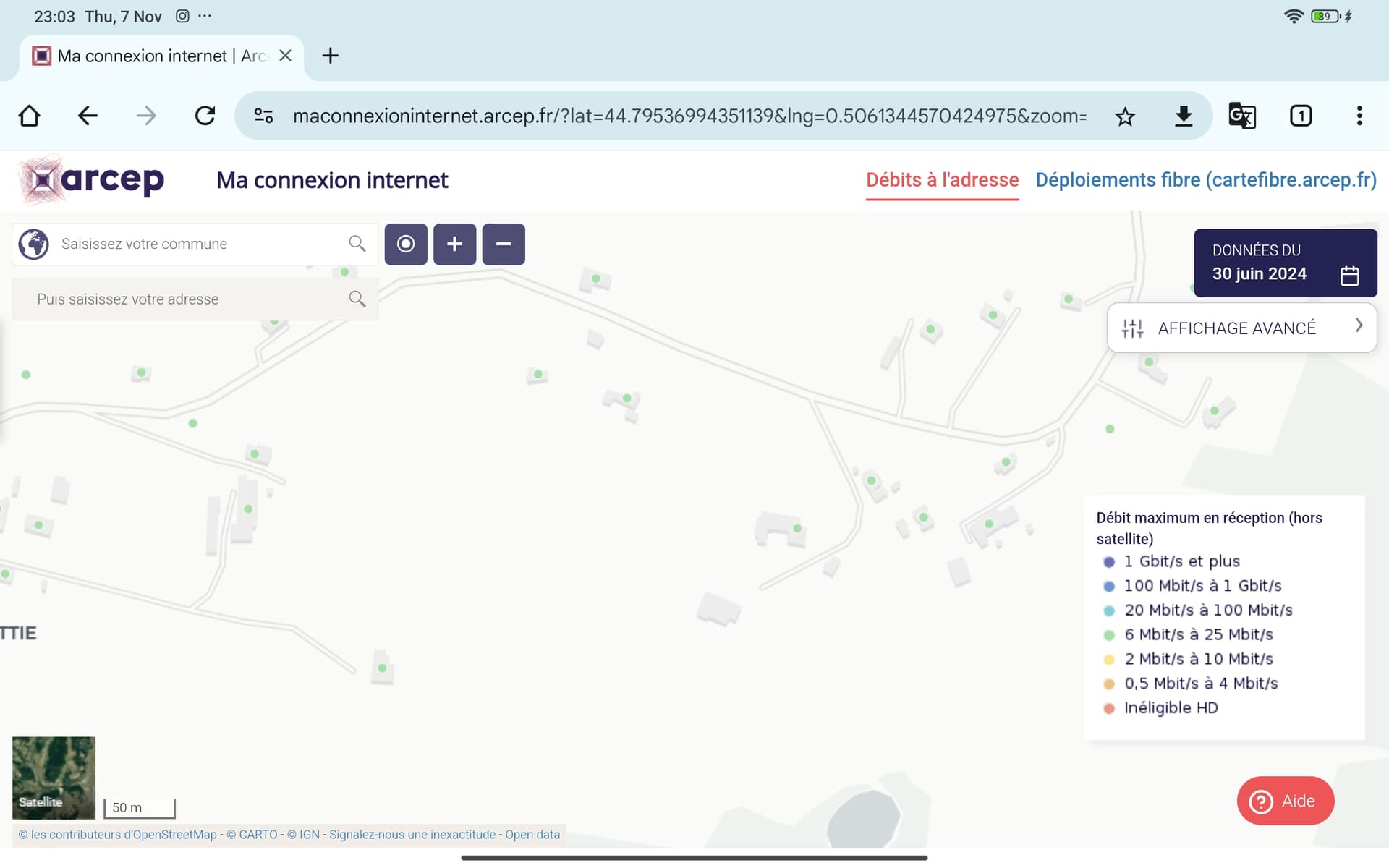Open the calendar icon in Données du
Image resolution: width=1389 pixels, height=868 pixels.
click(x=1349, y=276)
